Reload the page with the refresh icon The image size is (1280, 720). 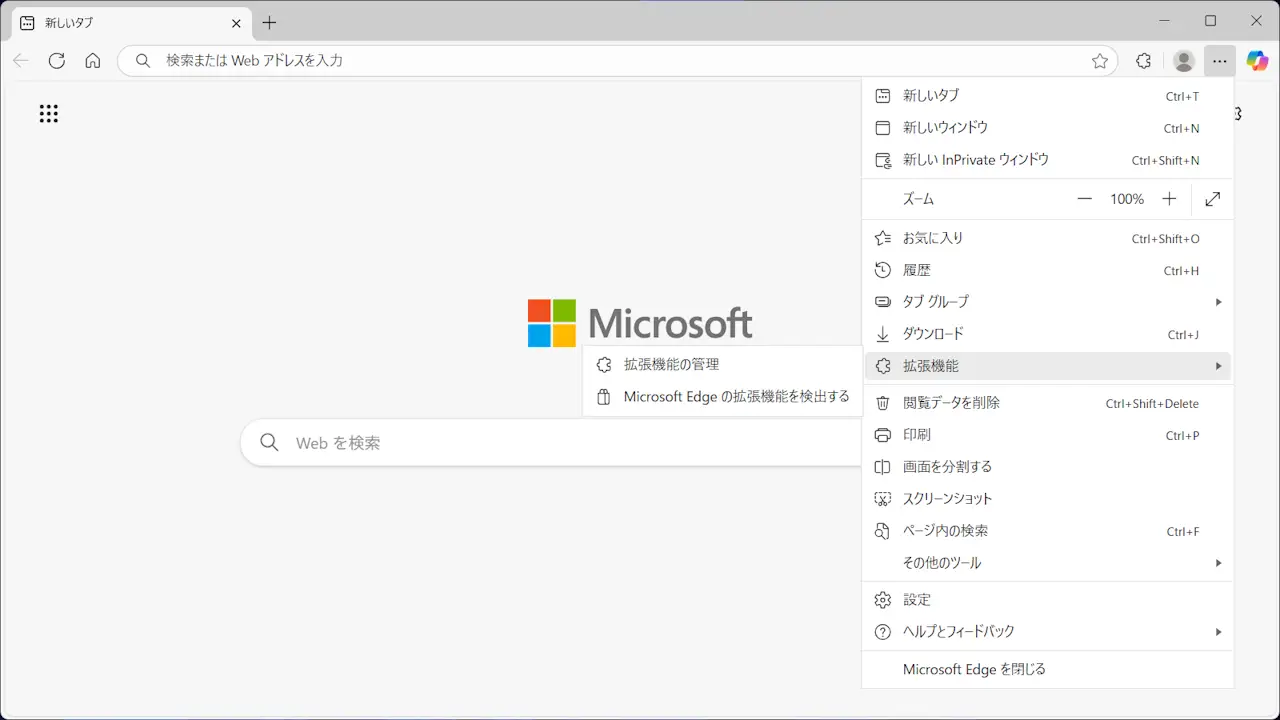[57, 61]
